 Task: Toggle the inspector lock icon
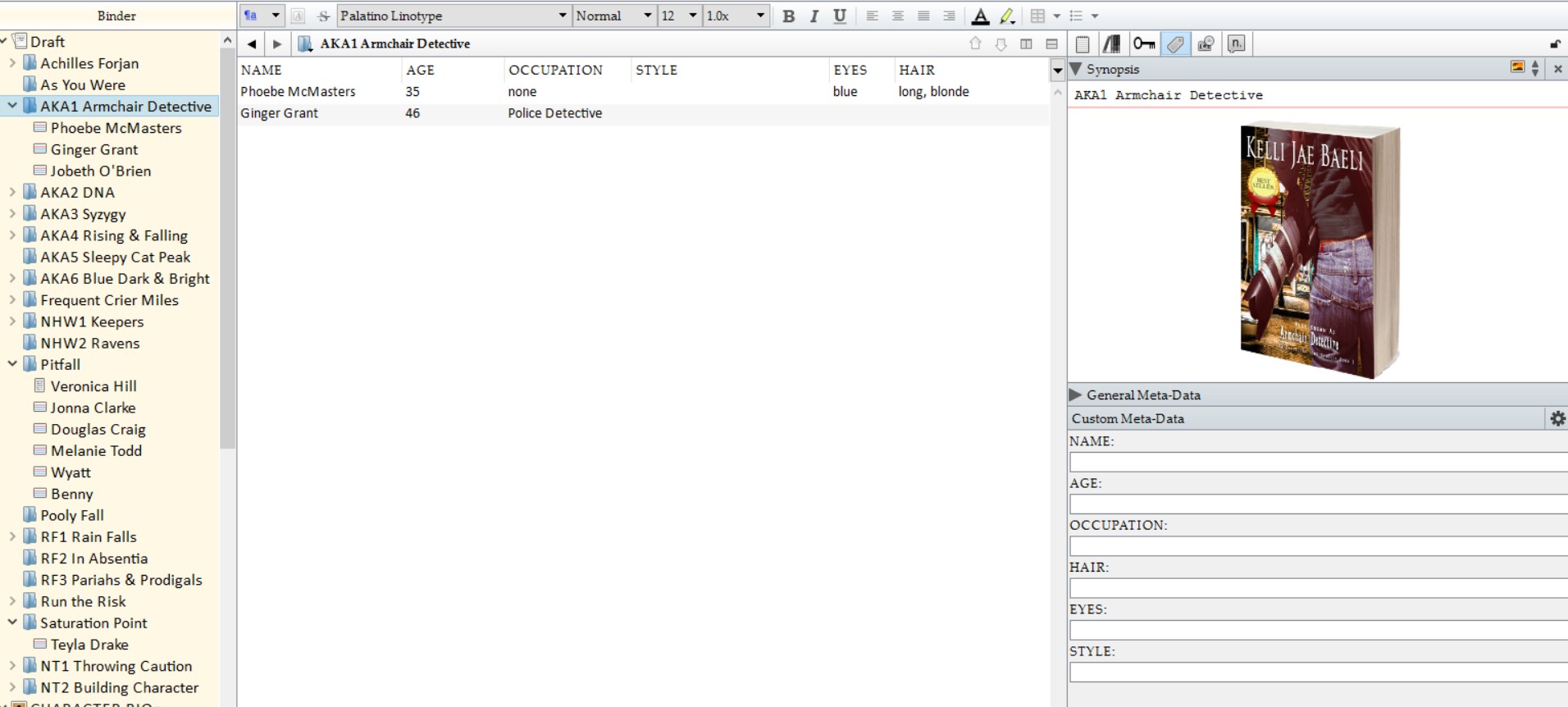click(1555, 44)
